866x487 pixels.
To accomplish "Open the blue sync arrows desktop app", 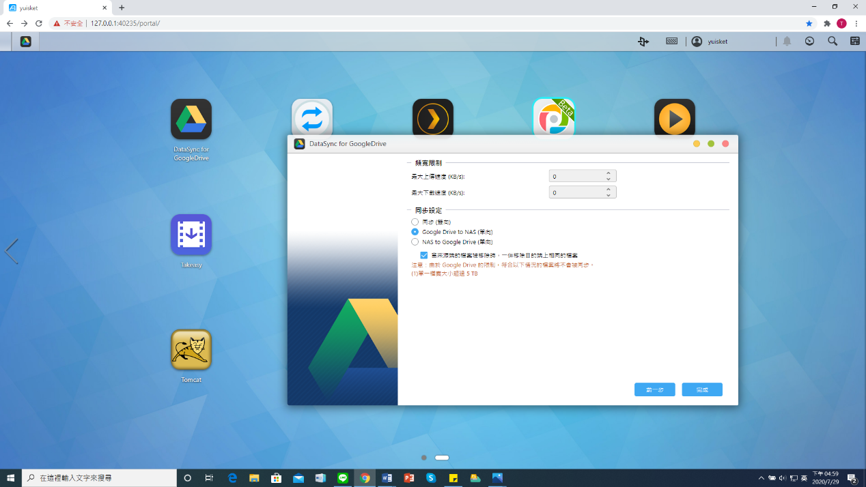I will point(312,117).
